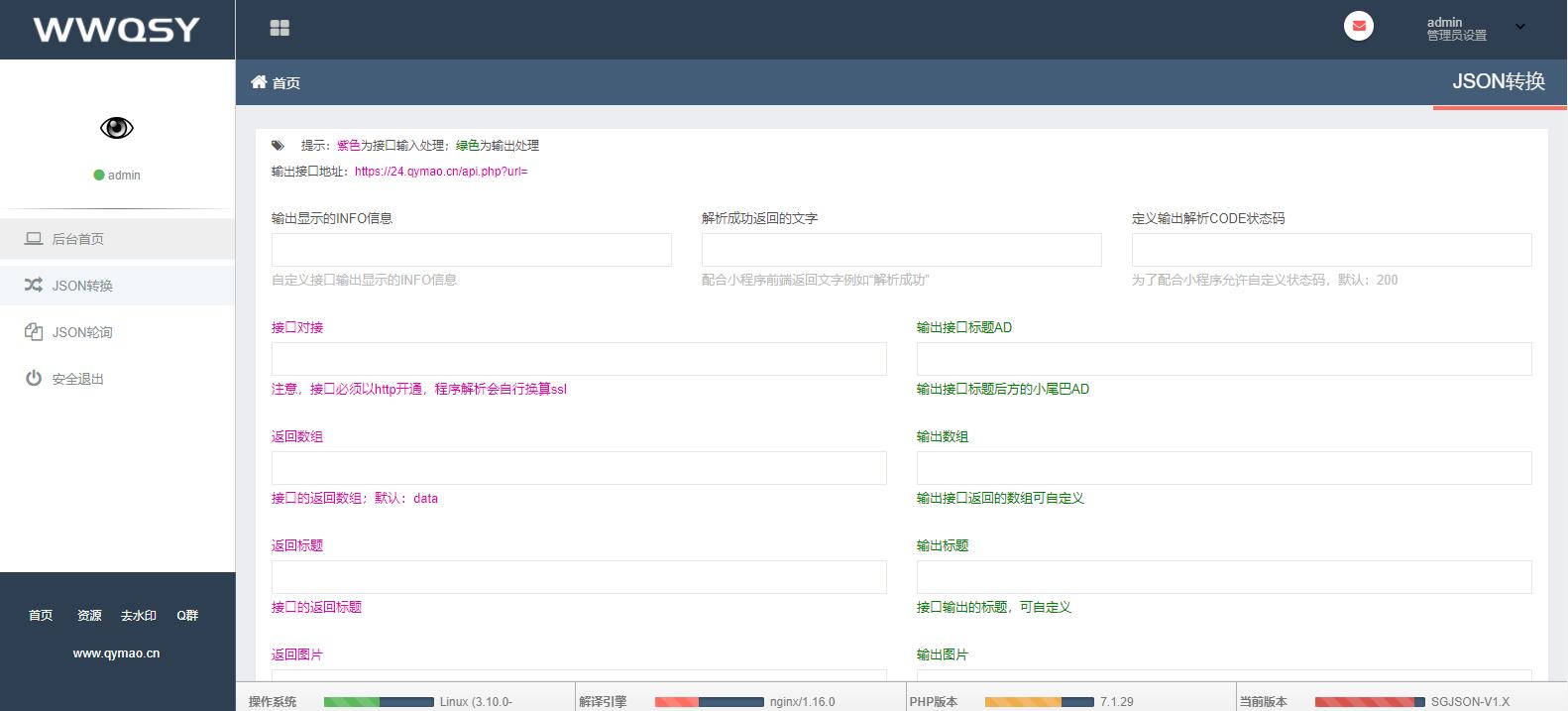Select JSON轮询 in the sidebar menu
Screen dimensions: 1568x711
pos(82,332)
